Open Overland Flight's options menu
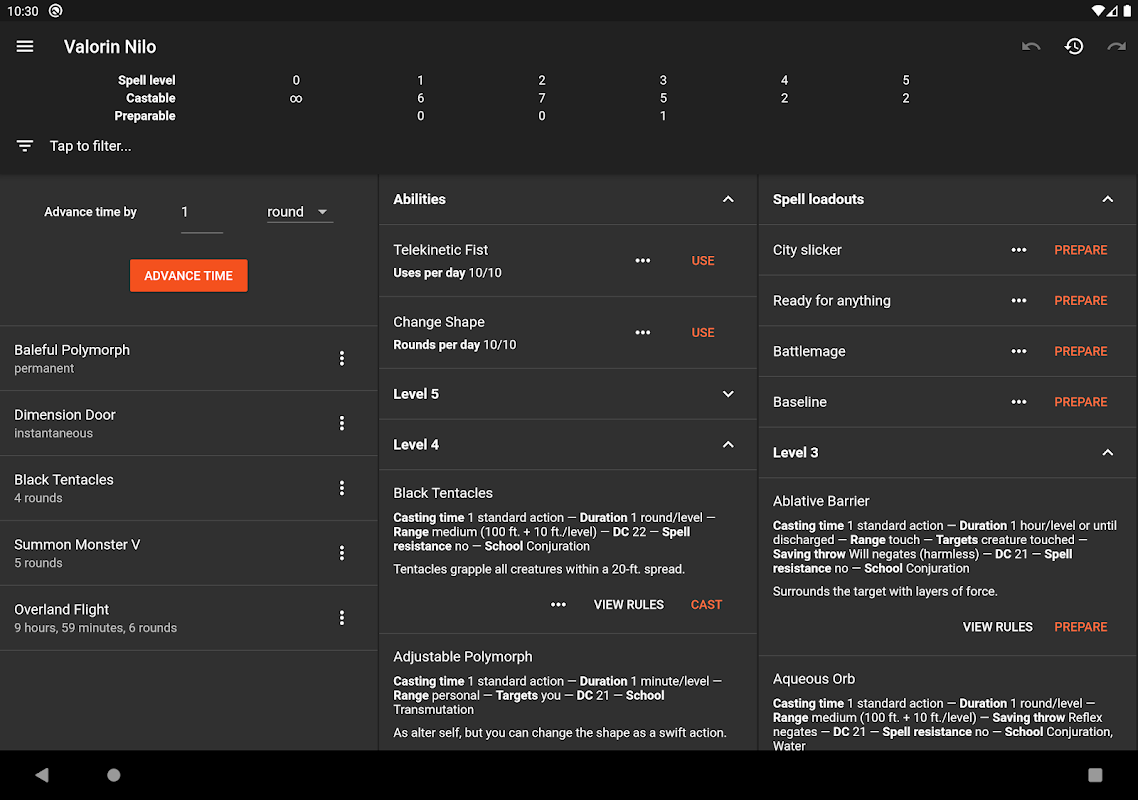The width and height of the screenshot is (1138, 800). 342,618
